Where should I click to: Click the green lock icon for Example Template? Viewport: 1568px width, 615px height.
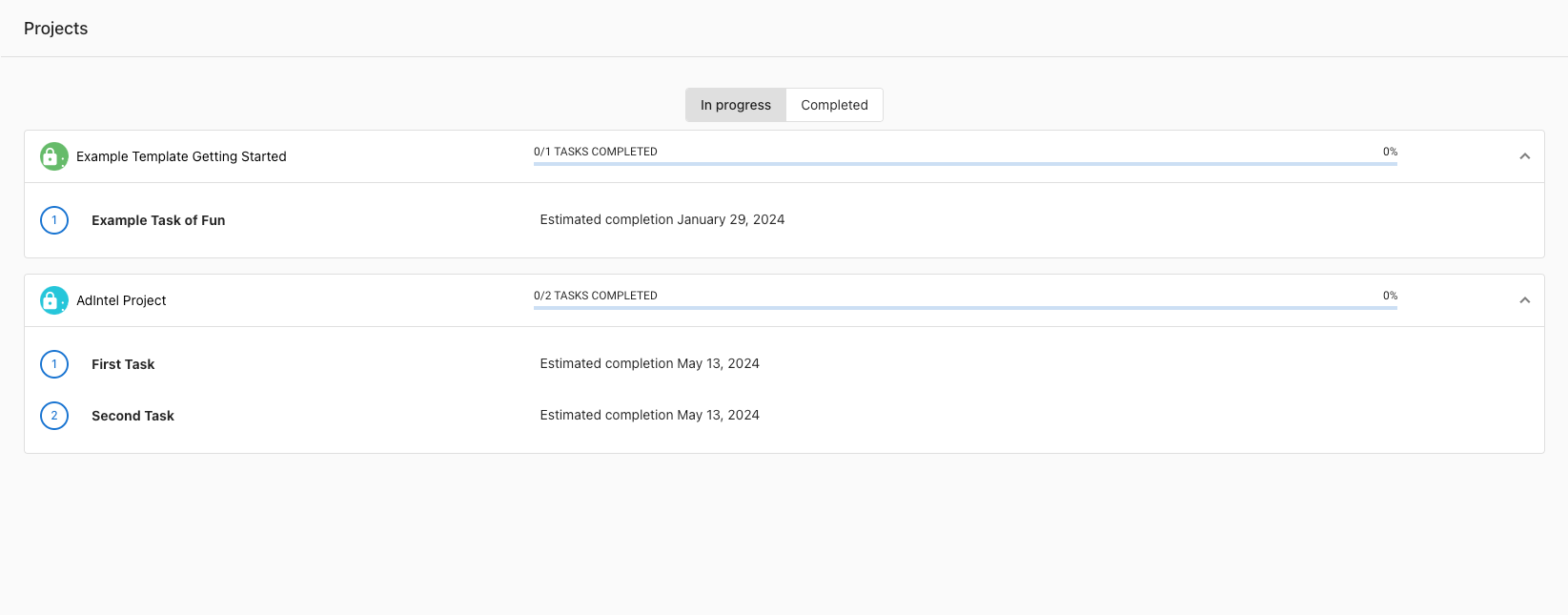pos(53,156)
